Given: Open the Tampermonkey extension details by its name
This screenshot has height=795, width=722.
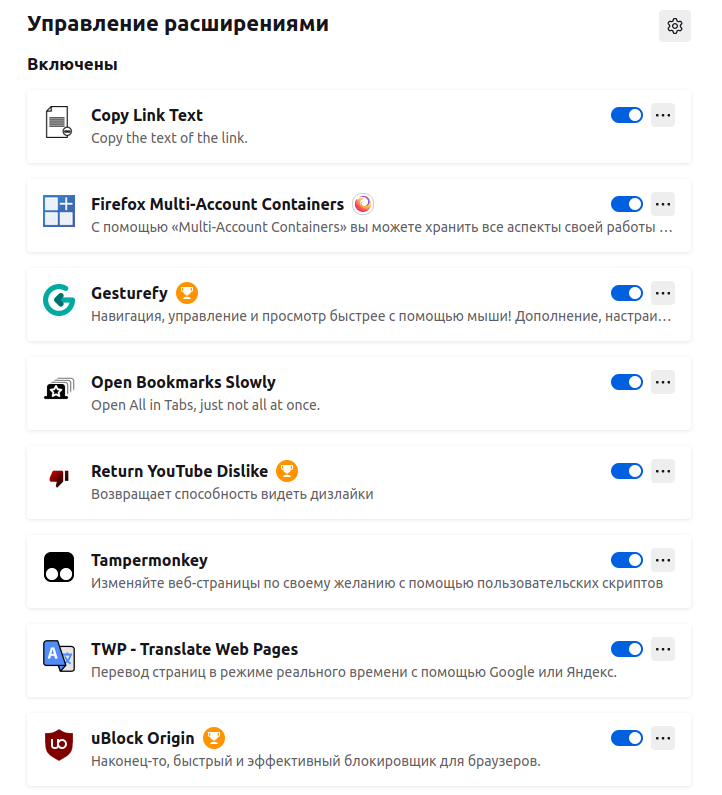Looking at the screenshot, I should [150, 560].
